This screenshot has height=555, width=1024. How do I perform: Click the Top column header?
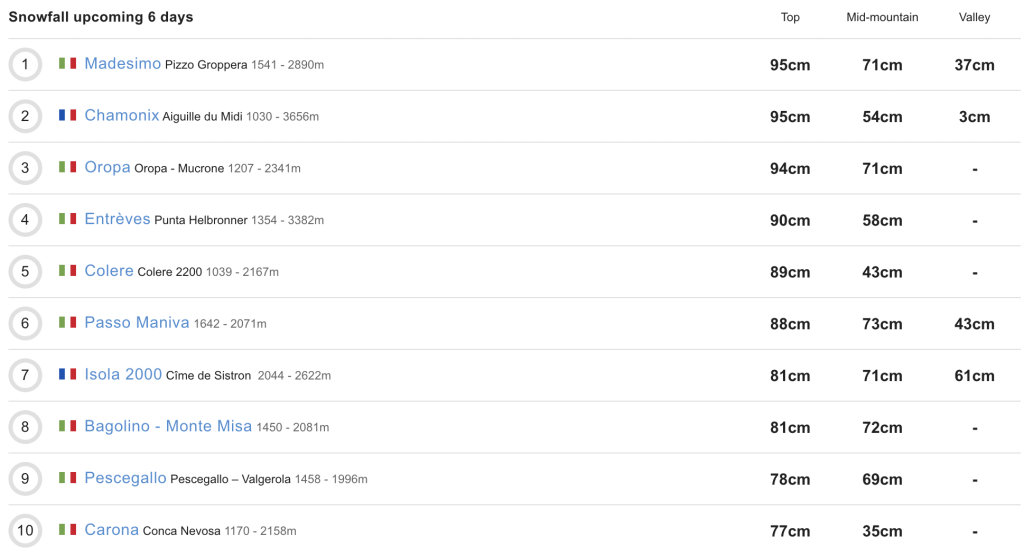point(790,17)
